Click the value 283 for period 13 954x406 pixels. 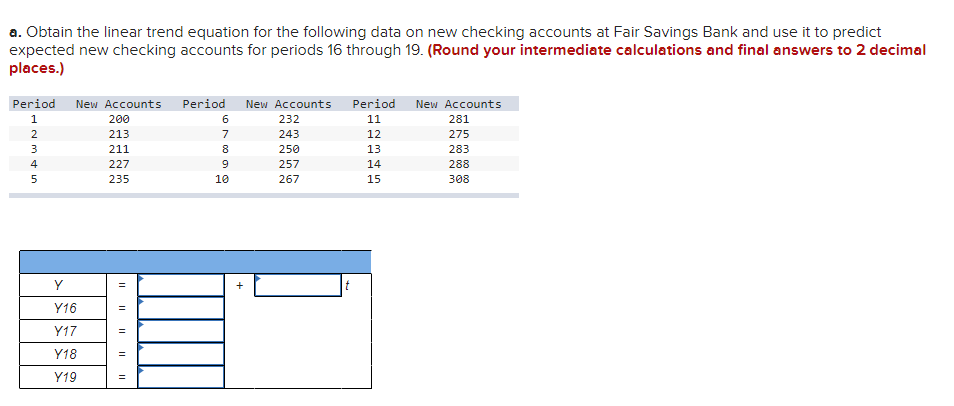click(x=459, y=149)
